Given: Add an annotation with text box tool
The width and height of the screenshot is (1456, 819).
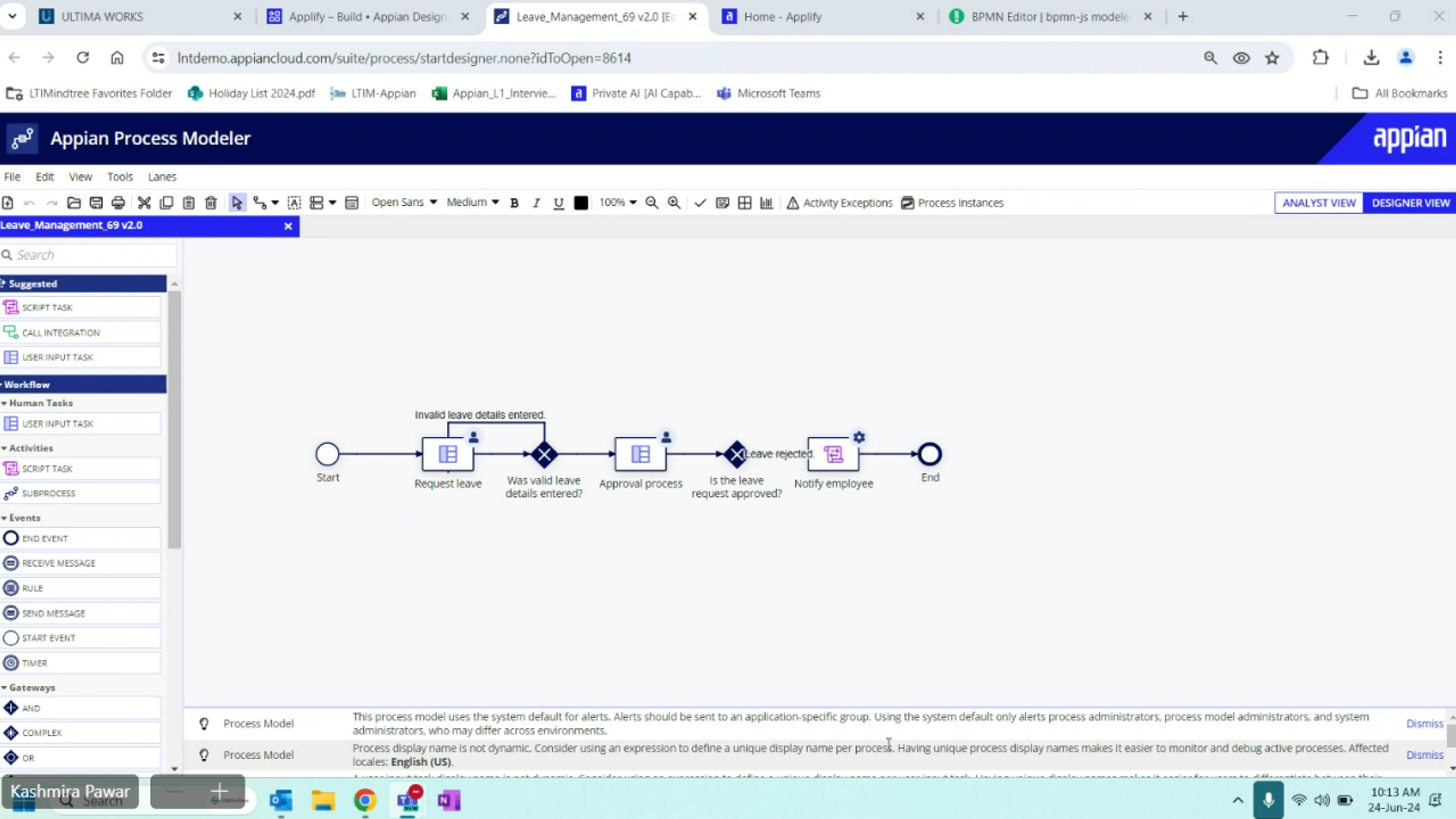Looking at the screenshot, I should pos(295,203).
